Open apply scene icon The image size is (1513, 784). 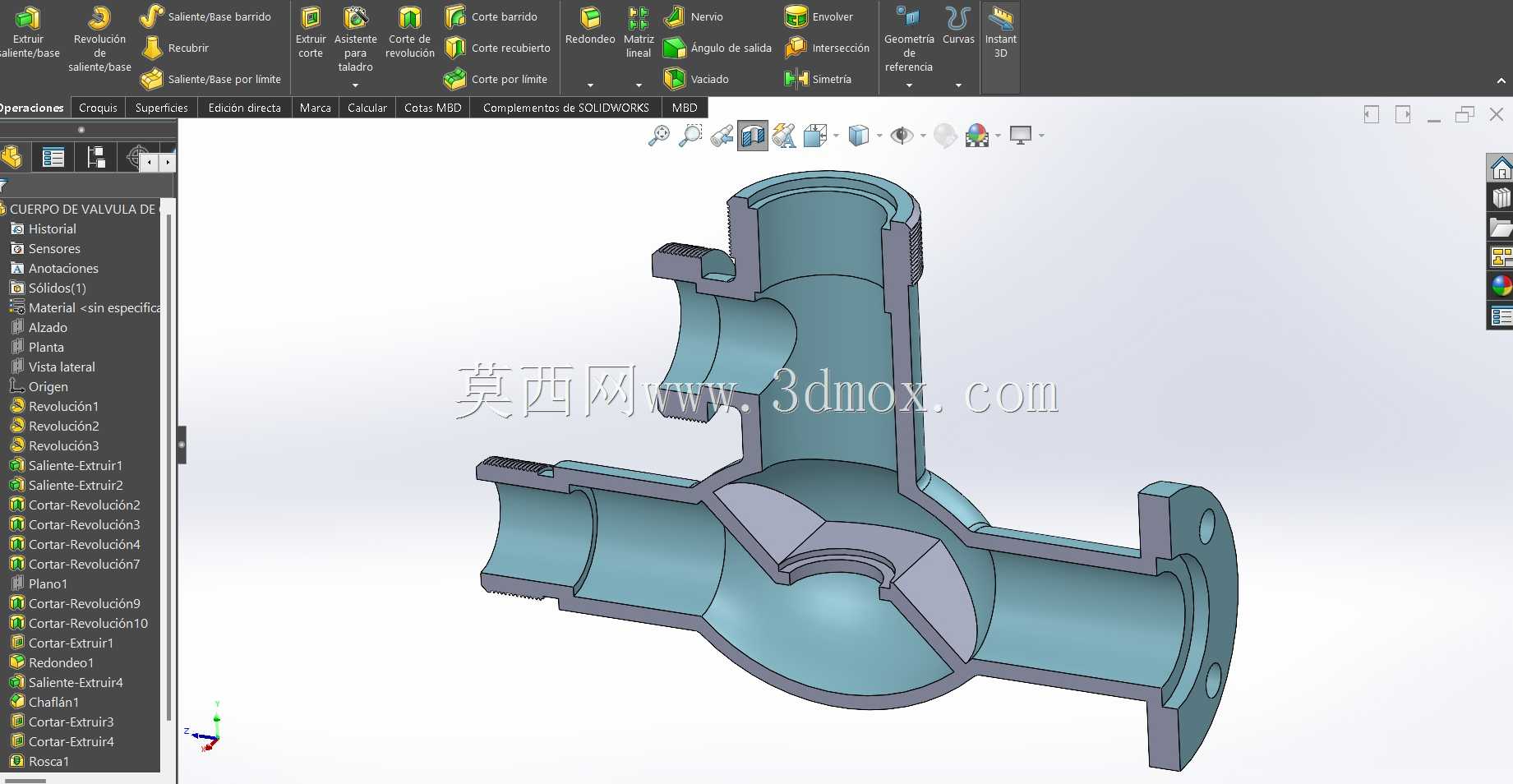[x=976, y=136]
